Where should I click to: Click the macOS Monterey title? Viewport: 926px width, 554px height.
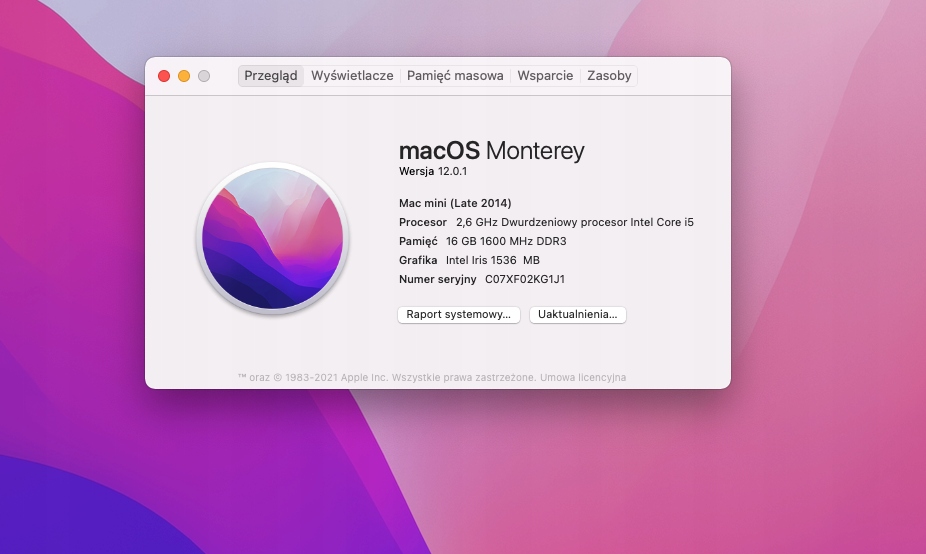click(x=491, y=151)
